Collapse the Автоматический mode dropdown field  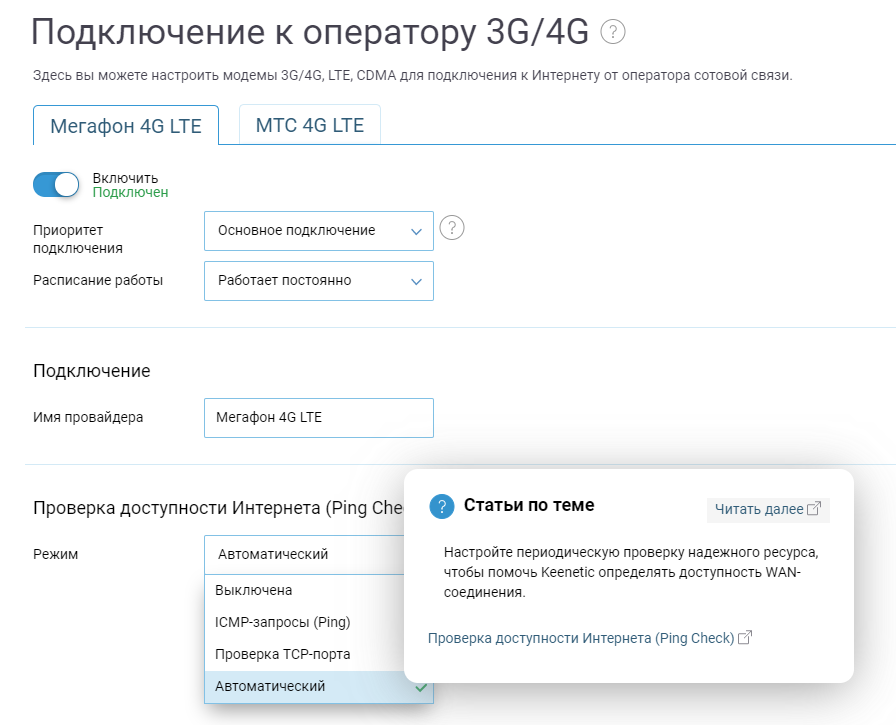click(x=305, y=555)
